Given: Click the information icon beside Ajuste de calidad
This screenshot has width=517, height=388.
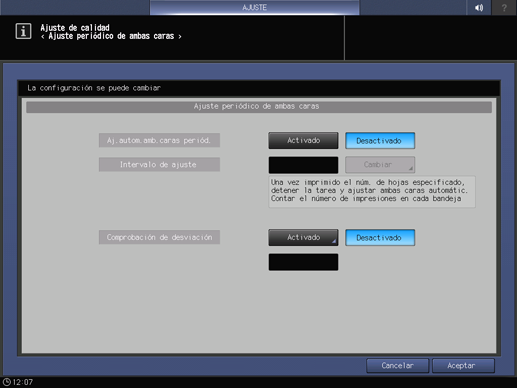Looking at the screenshot, I should click(23, 31).
